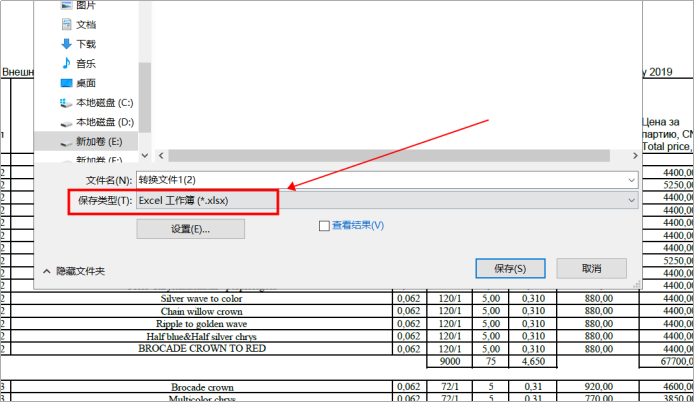This screenshot has width=695, height=403.
Task: Select 本地磁盘 (D:) in the sidebar
Action: 105,122
